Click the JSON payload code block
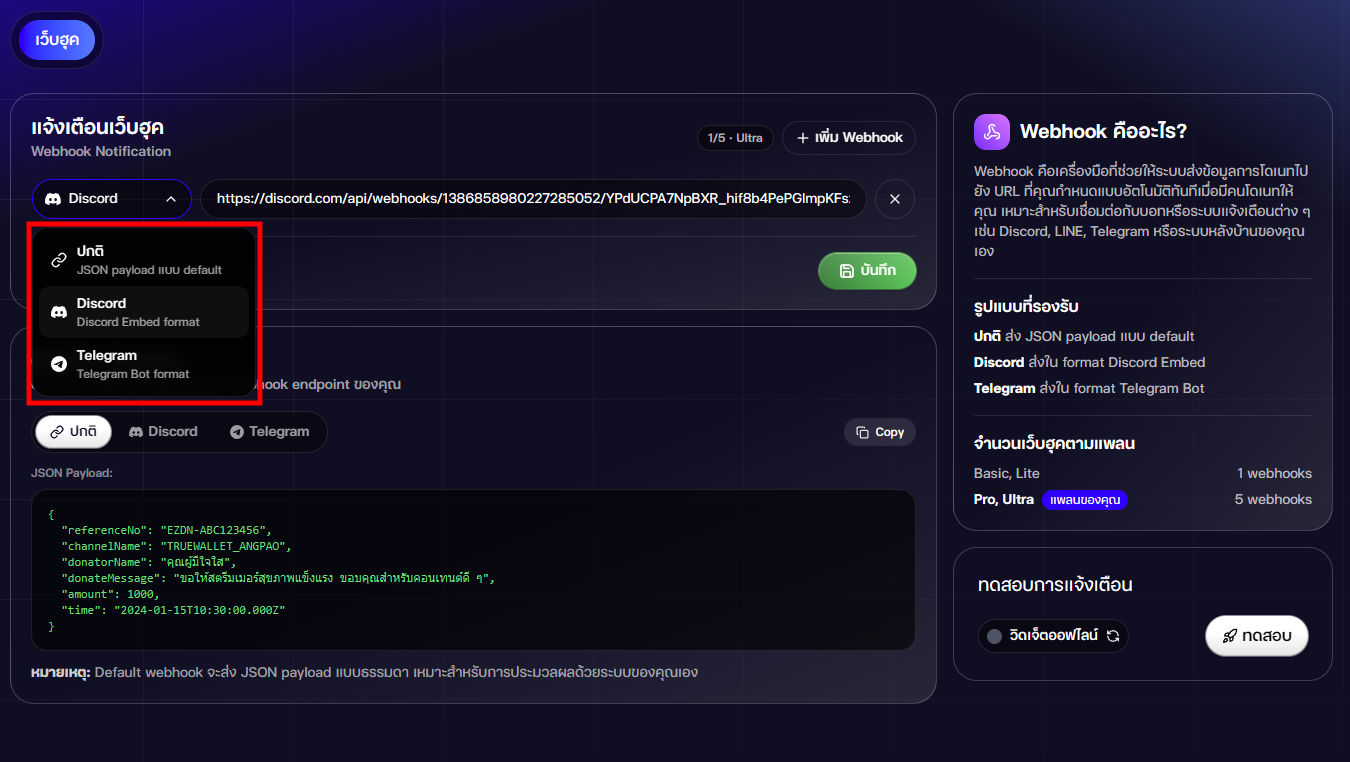This screenshot has width=1350, height=762. [x=473, y=570]
